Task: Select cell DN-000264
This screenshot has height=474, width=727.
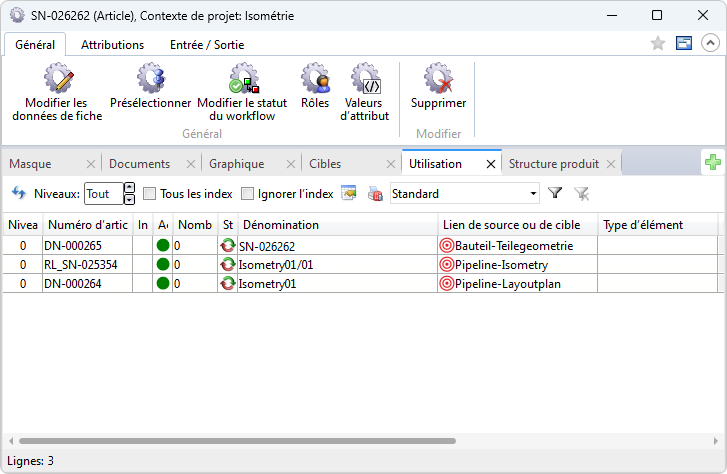Action: (88, 283)
